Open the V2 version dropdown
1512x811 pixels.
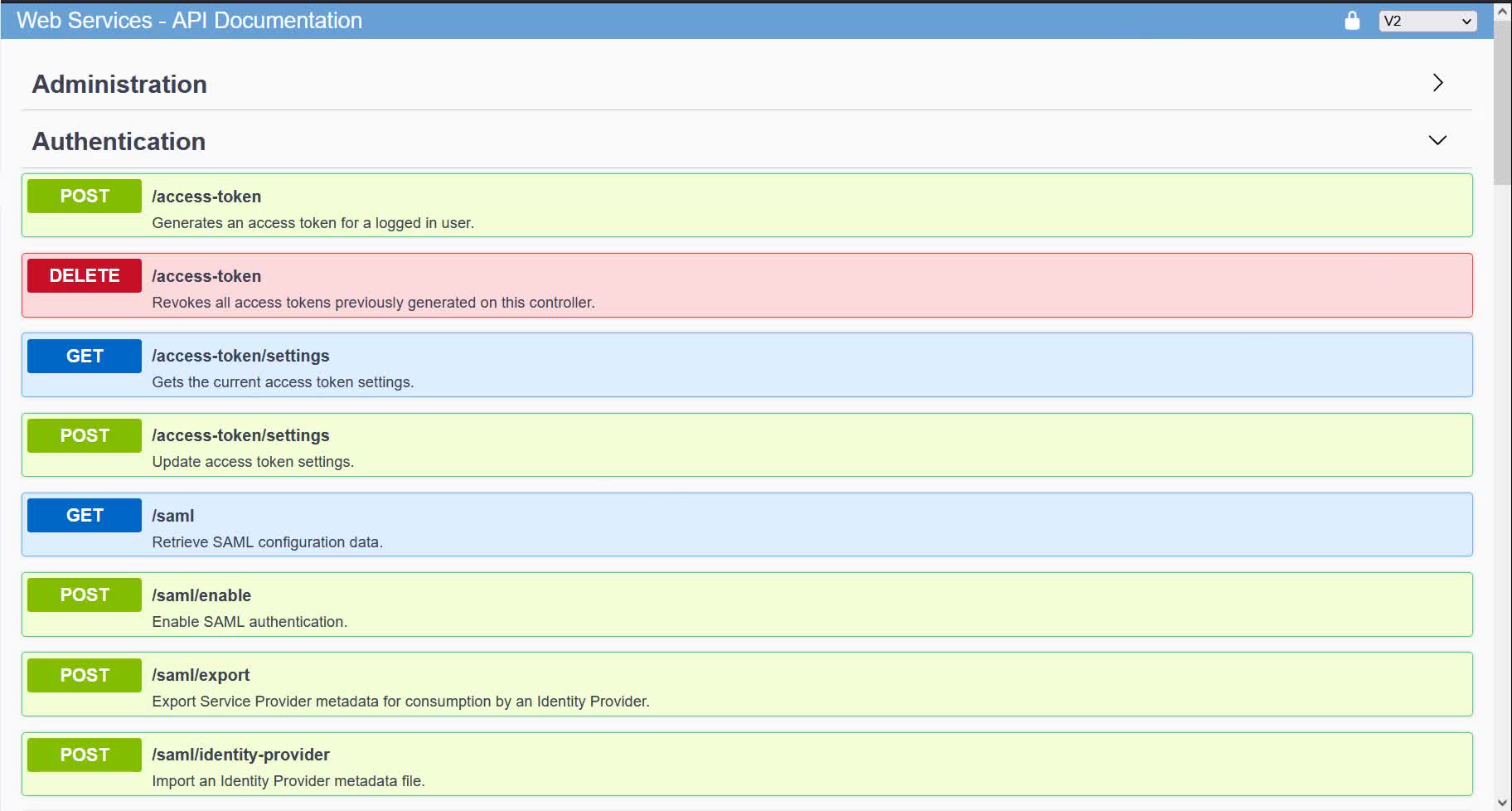pyautogui.click(x=1427, y=21)
